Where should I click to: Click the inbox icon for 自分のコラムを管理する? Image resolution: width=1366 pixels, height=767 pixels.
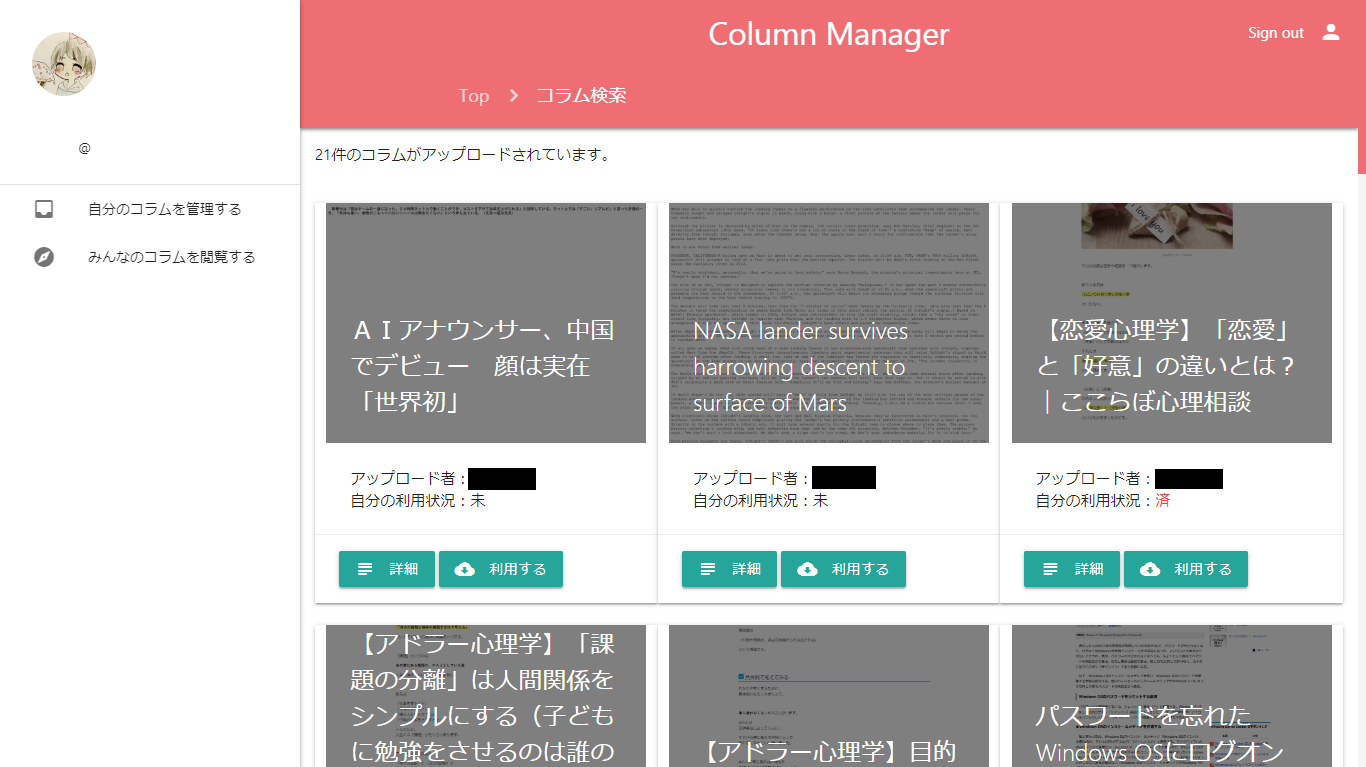pos(44,209)
